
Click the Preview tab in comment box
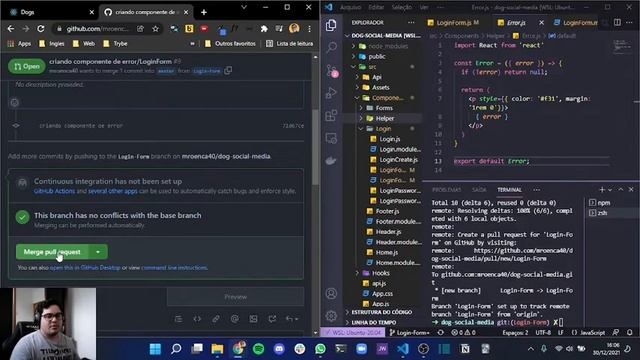236,297
